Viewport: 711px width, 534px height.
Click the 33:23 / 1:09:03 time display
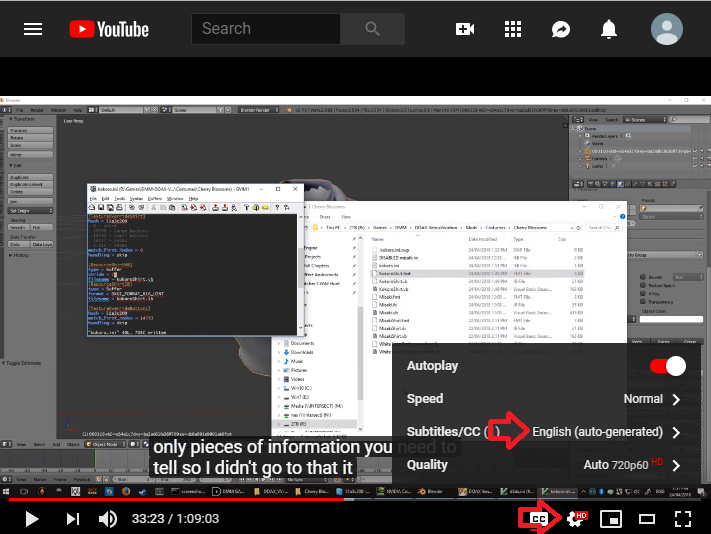tap(175, 519)
